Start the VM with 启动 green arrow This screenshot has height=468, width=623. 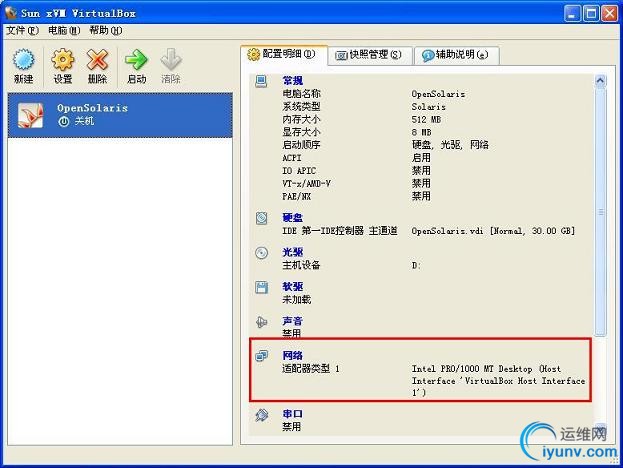click(x=136, y=60)
